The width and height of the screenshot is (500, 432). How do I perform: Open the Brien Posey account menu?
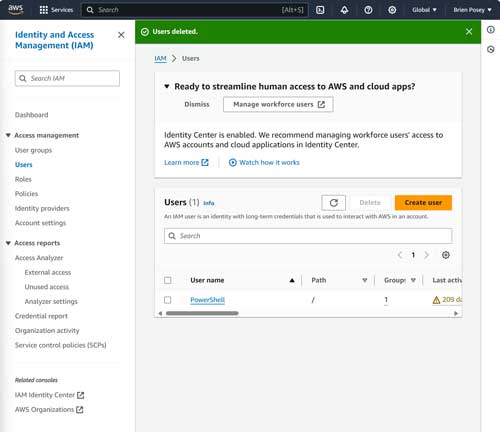point(472,10)
